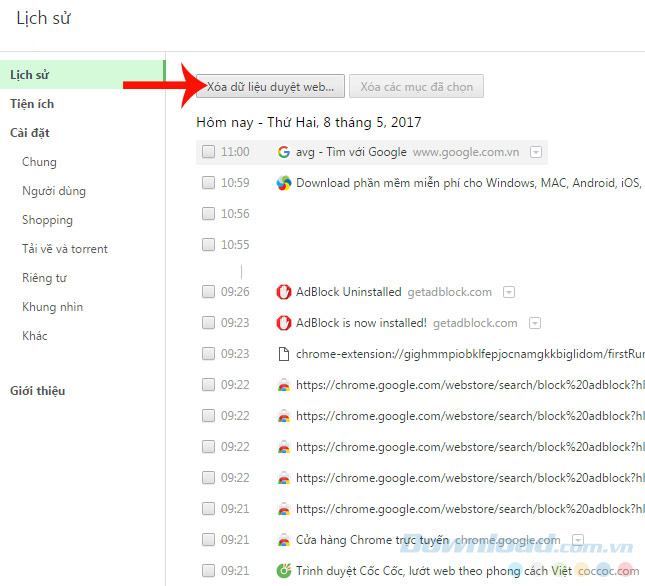Open AdBlock is now installed! link
Viewport: 645px width, 586px height.
(x=361, y=323)
